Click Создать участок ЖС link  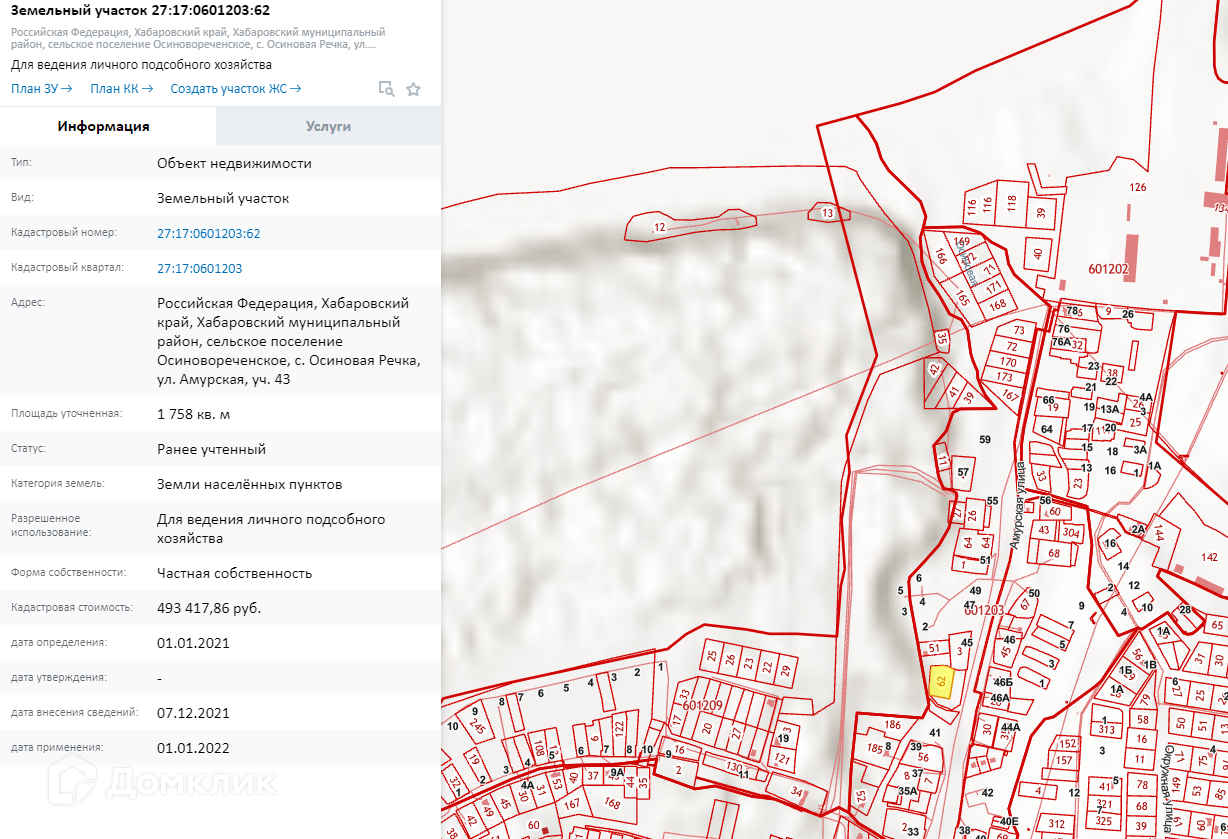tap(236, 89)
